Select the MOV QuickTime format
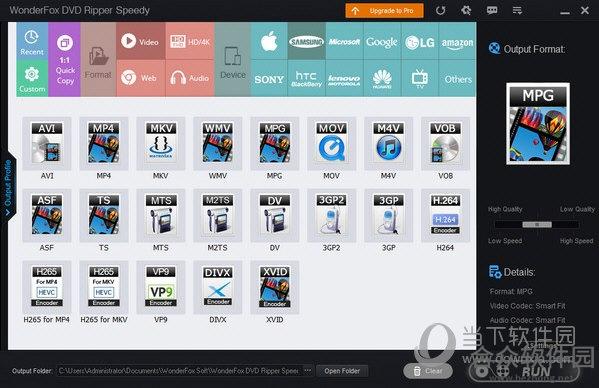Viewport: 599px width, 388px height. pos(332,144)
